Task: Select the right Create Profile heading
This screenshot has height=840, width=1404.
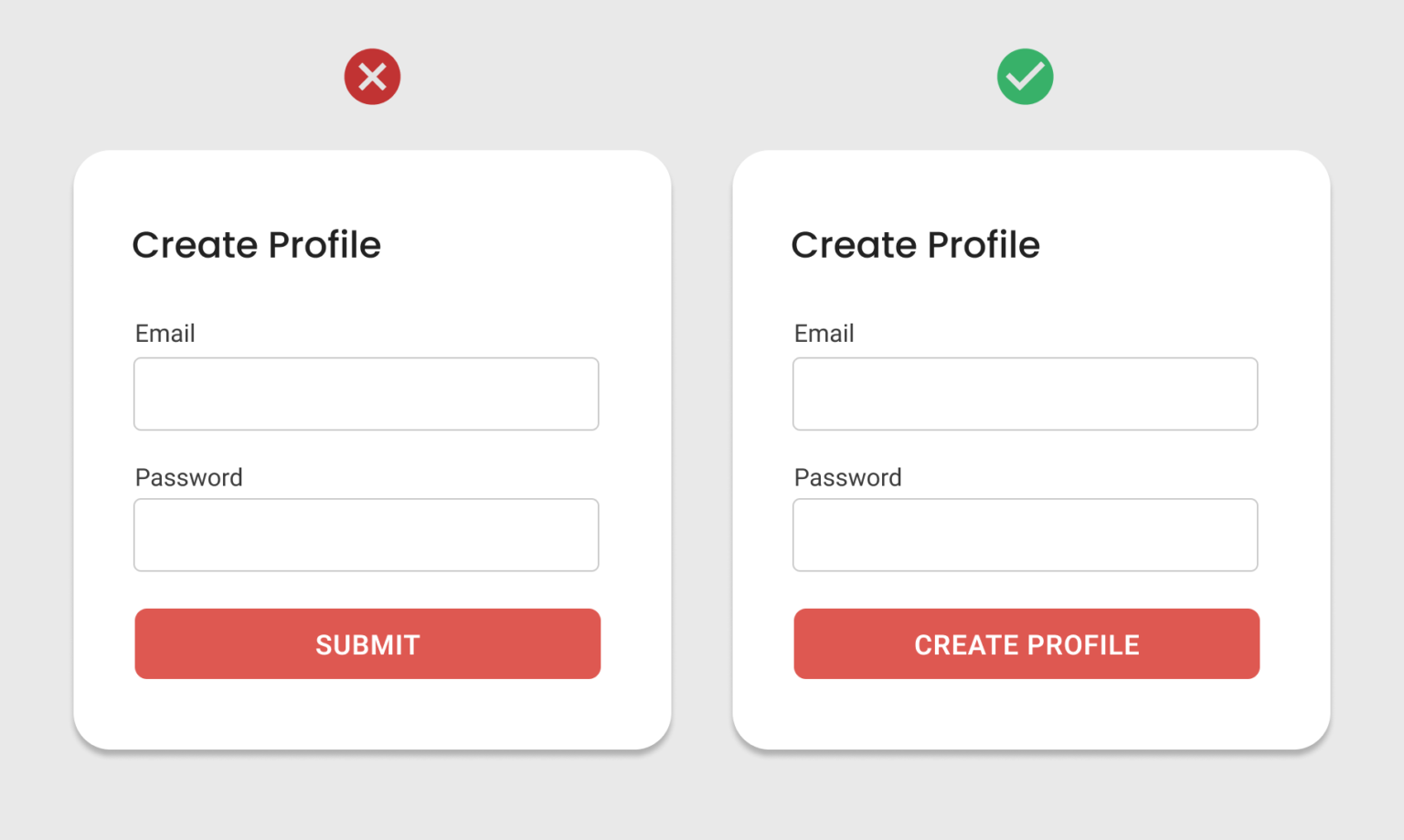Action: tap(916, 244)
